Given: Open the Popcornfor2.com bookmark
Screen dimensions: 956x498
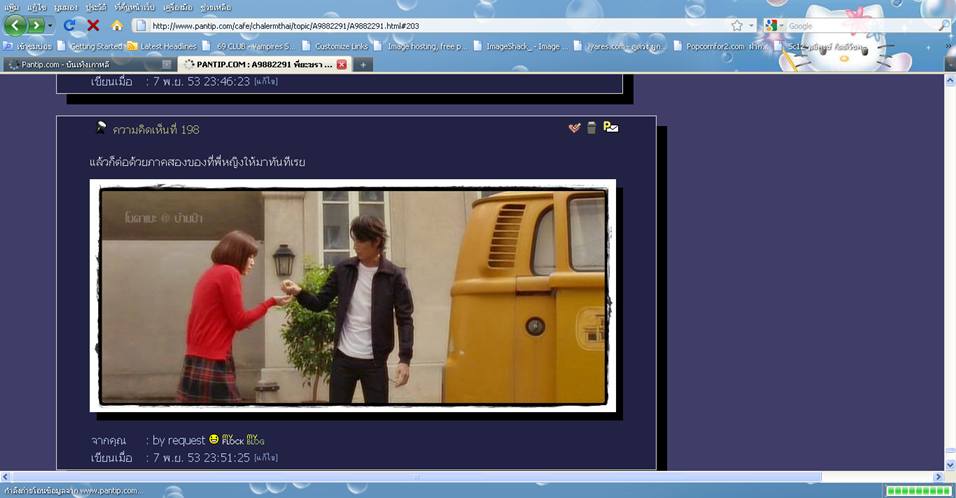Looking at the screenshot, I should pos(719,46).
